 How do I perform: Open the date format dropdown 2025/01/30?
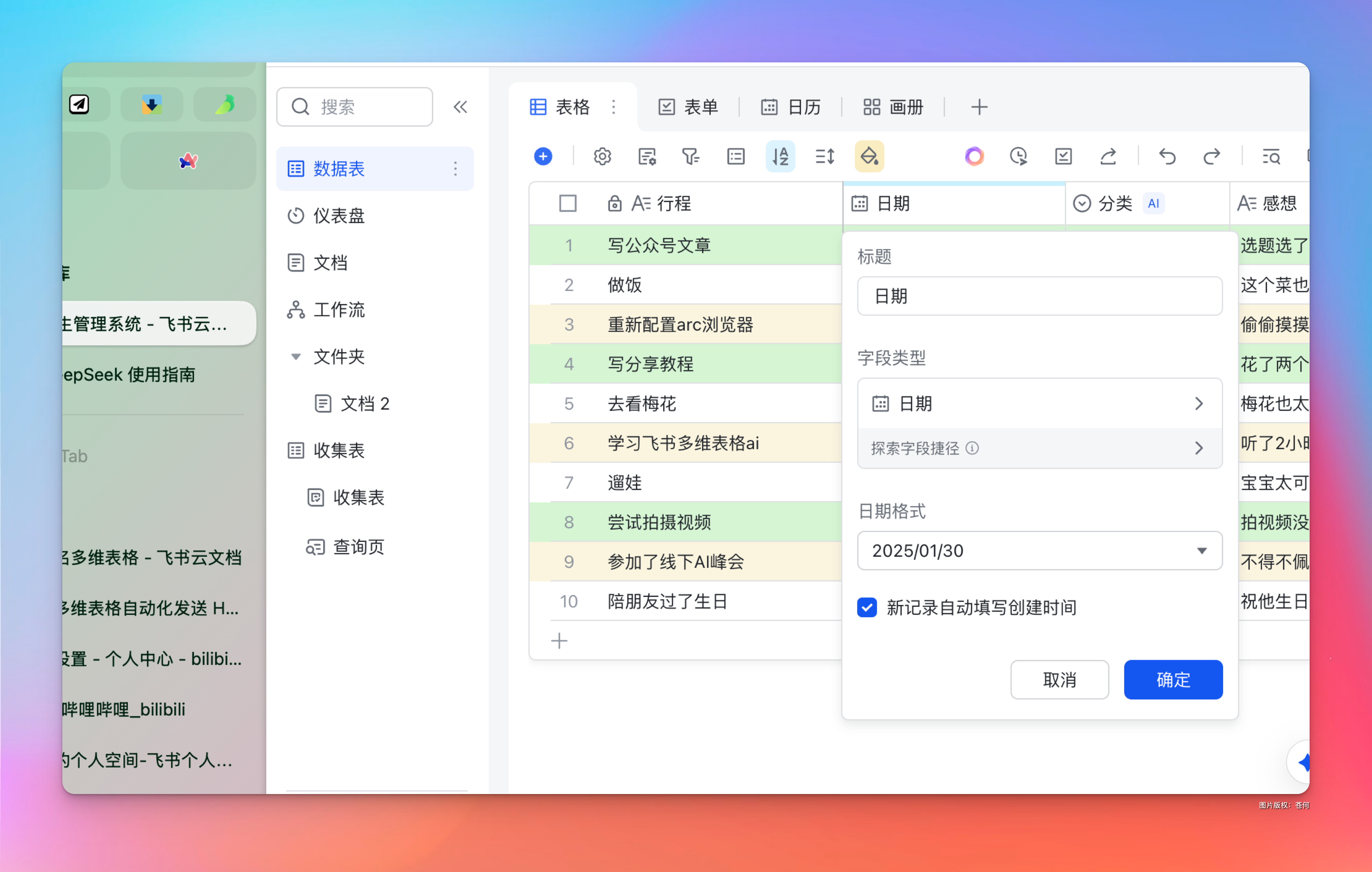(x=1039, y=550)
